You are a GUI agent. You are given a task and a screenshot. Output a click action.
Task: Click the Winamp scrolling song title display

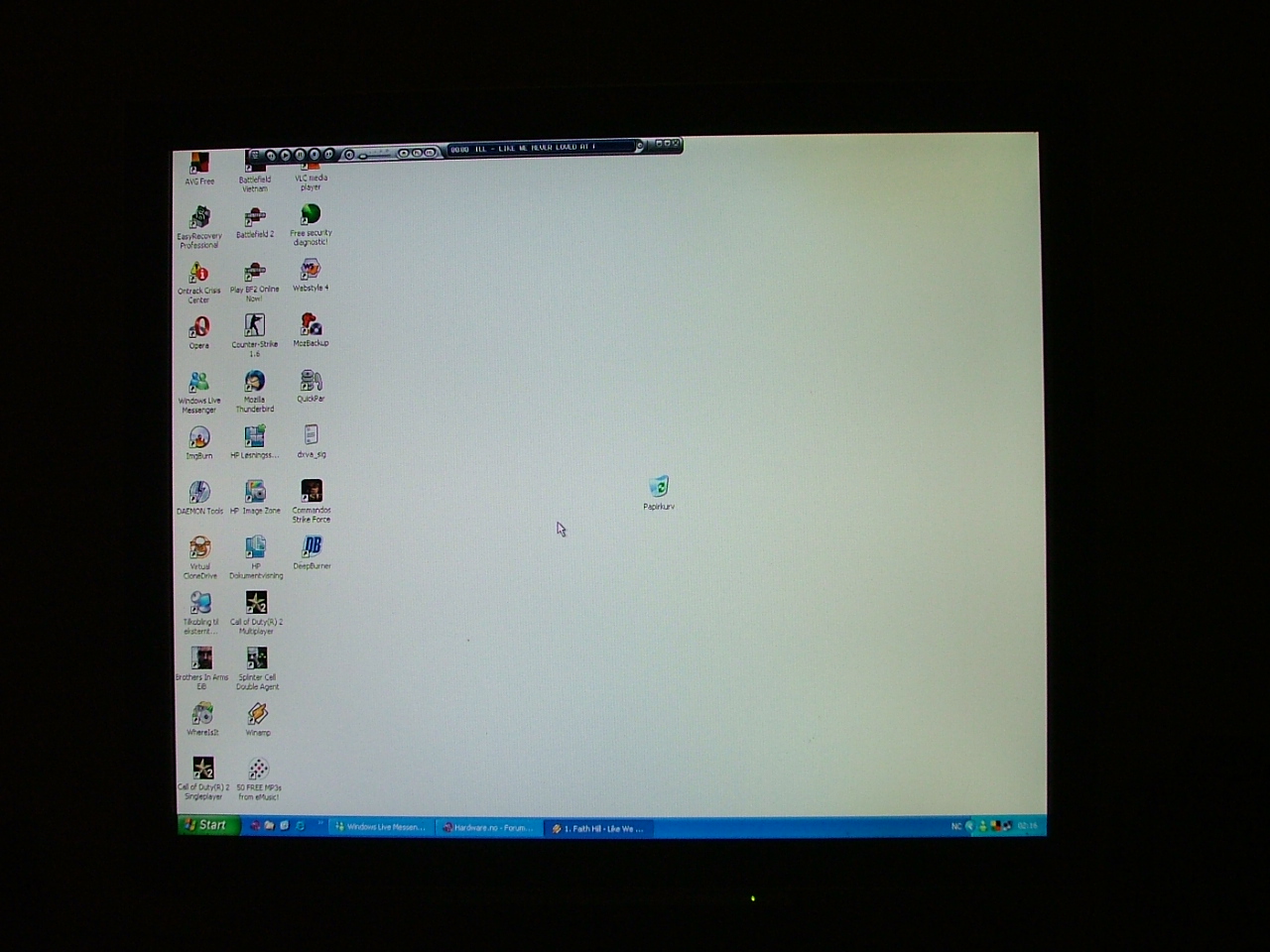click(542, 148)
